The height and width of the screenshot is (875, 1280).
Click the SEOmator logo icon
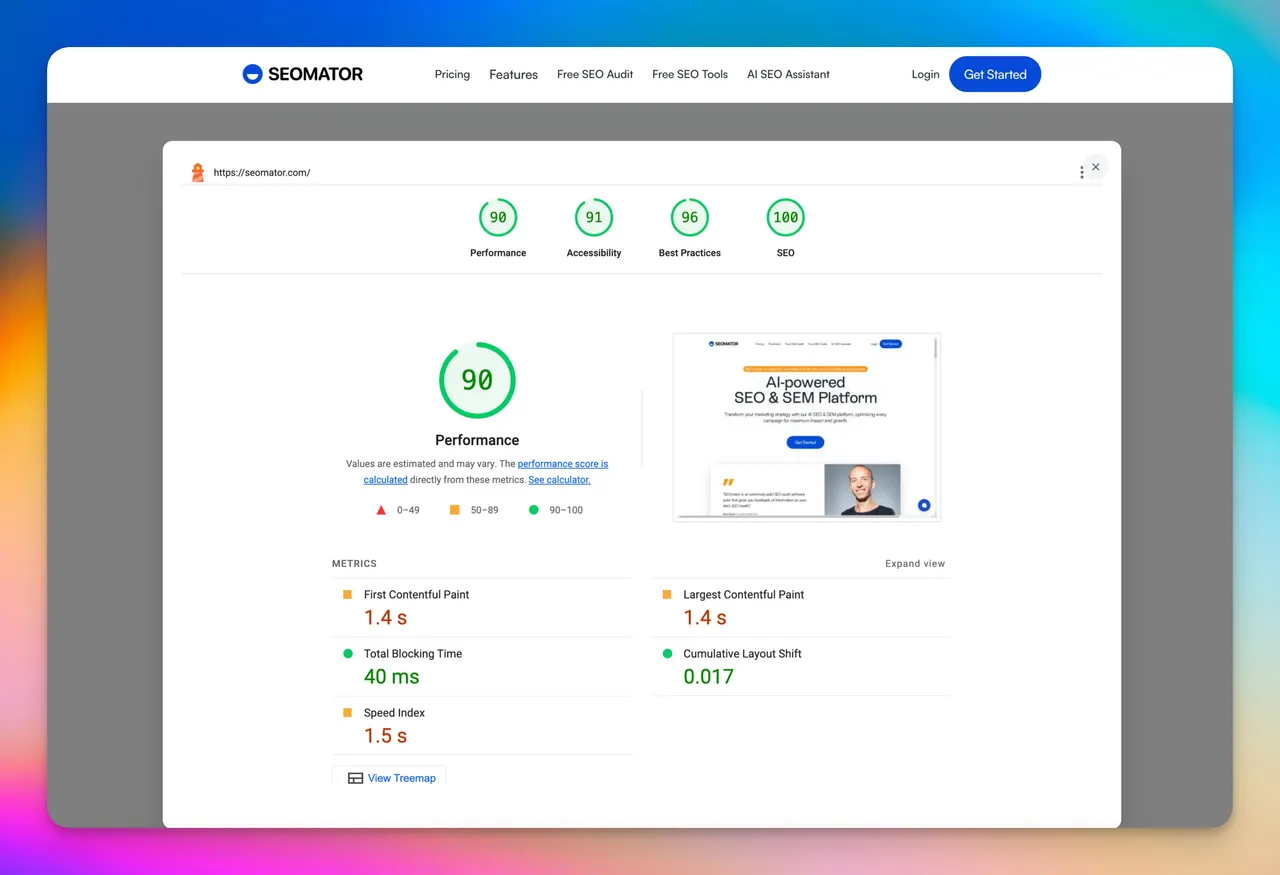[252, 74]
